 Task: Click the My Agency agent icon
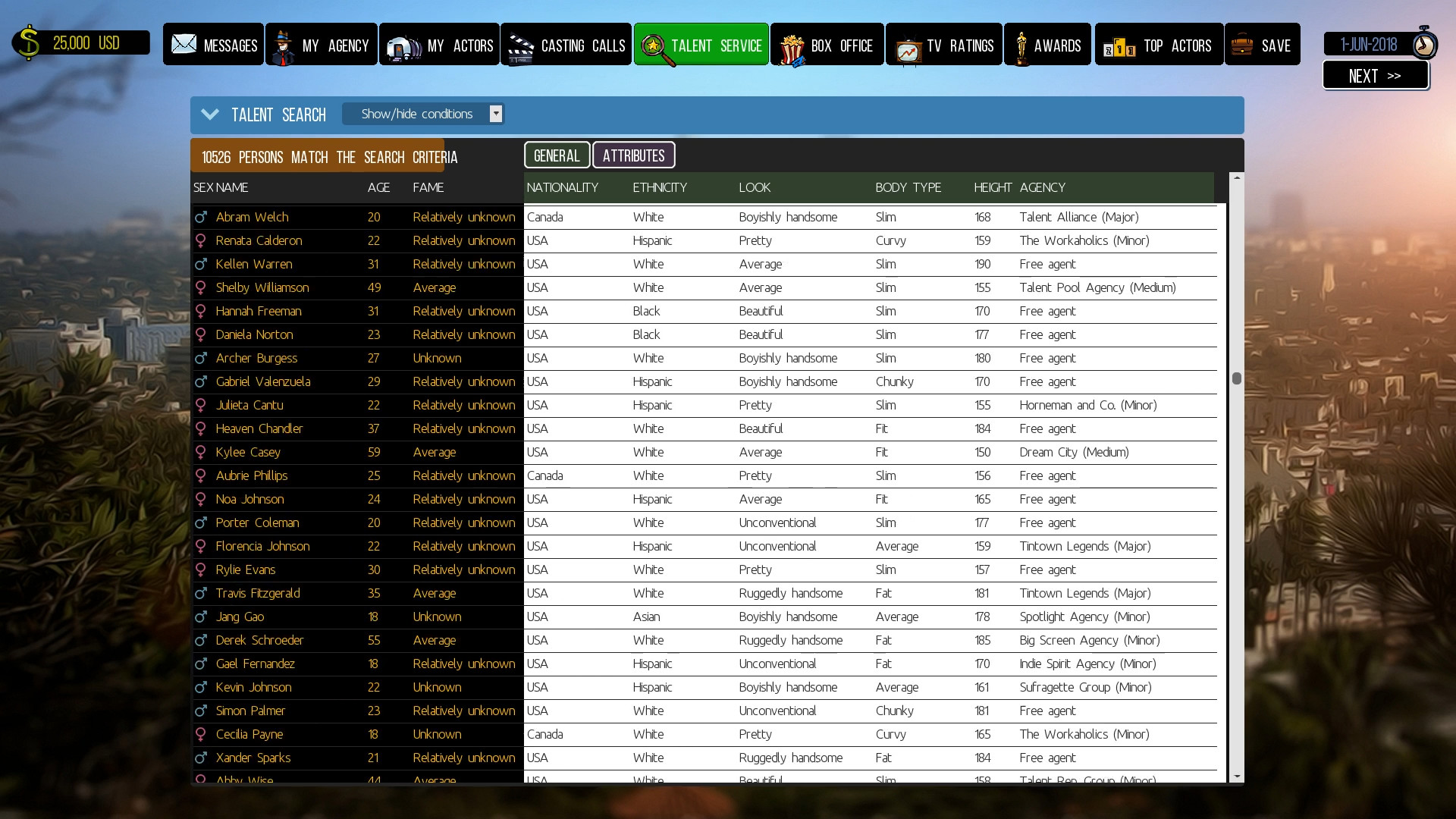coord(284,47)
